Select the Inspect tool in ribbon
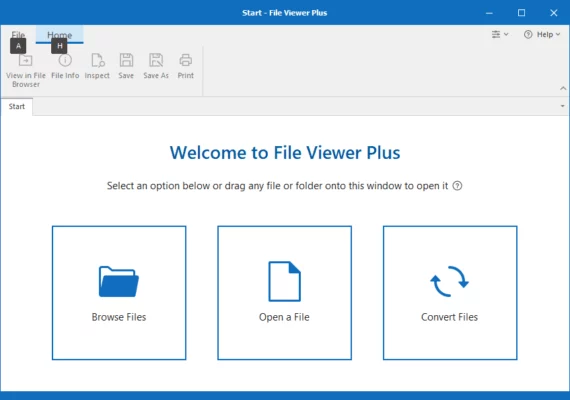 97,66
